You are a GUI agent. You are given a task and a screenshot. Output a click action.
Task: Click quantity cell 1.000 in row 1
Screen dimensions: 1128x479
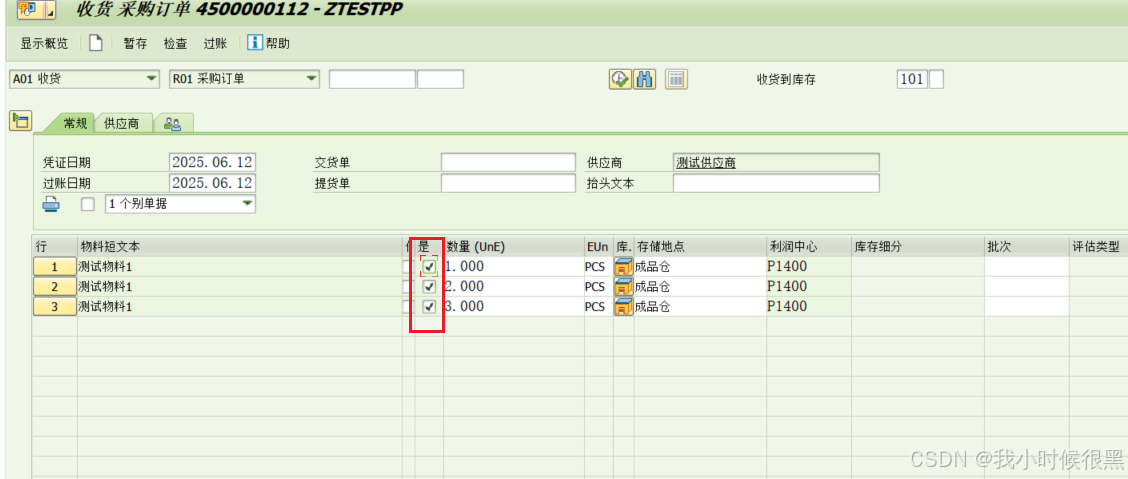coord(514,267)
